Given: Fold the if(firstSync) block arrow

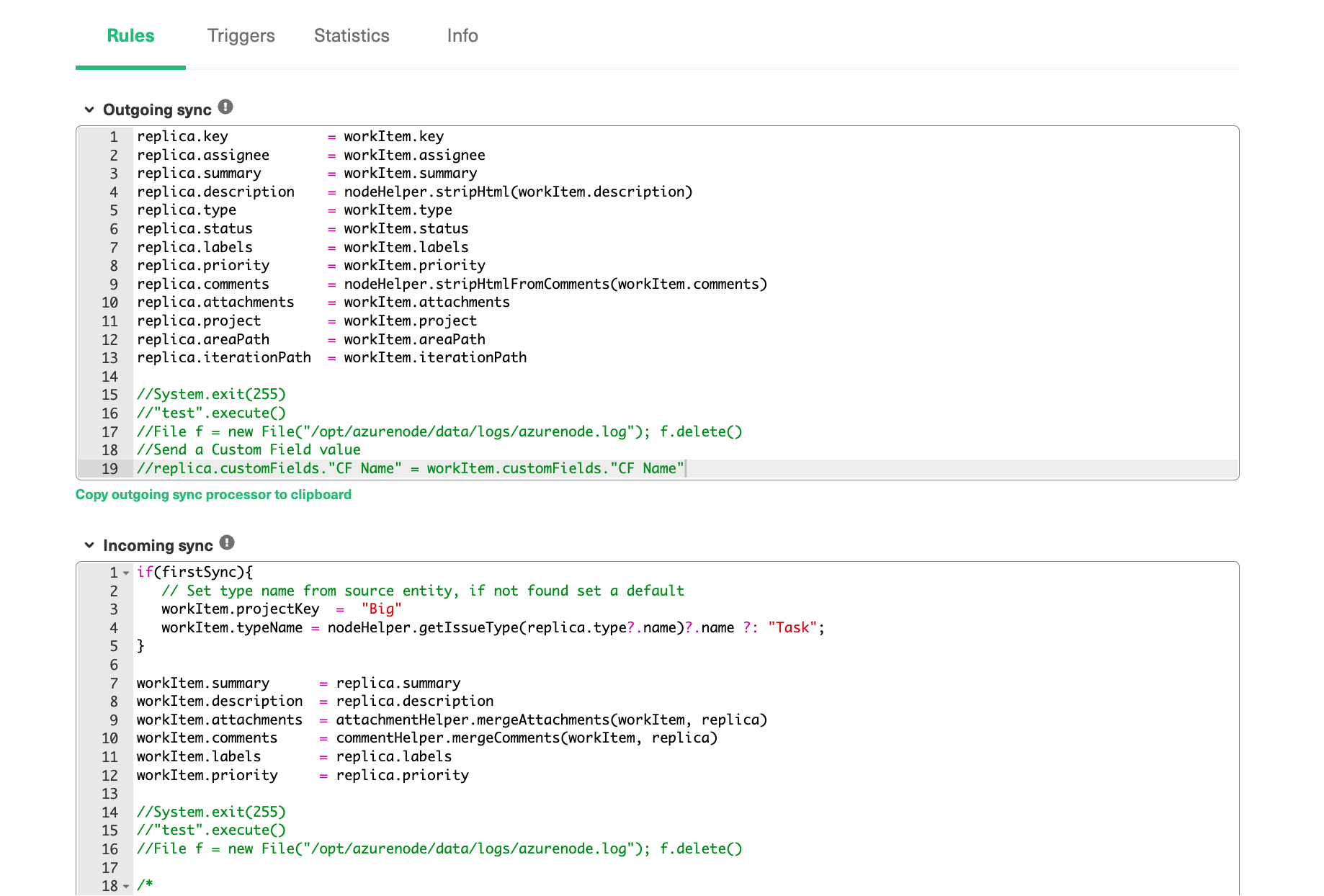Looking at the screenshot, I should coord(126,573).
